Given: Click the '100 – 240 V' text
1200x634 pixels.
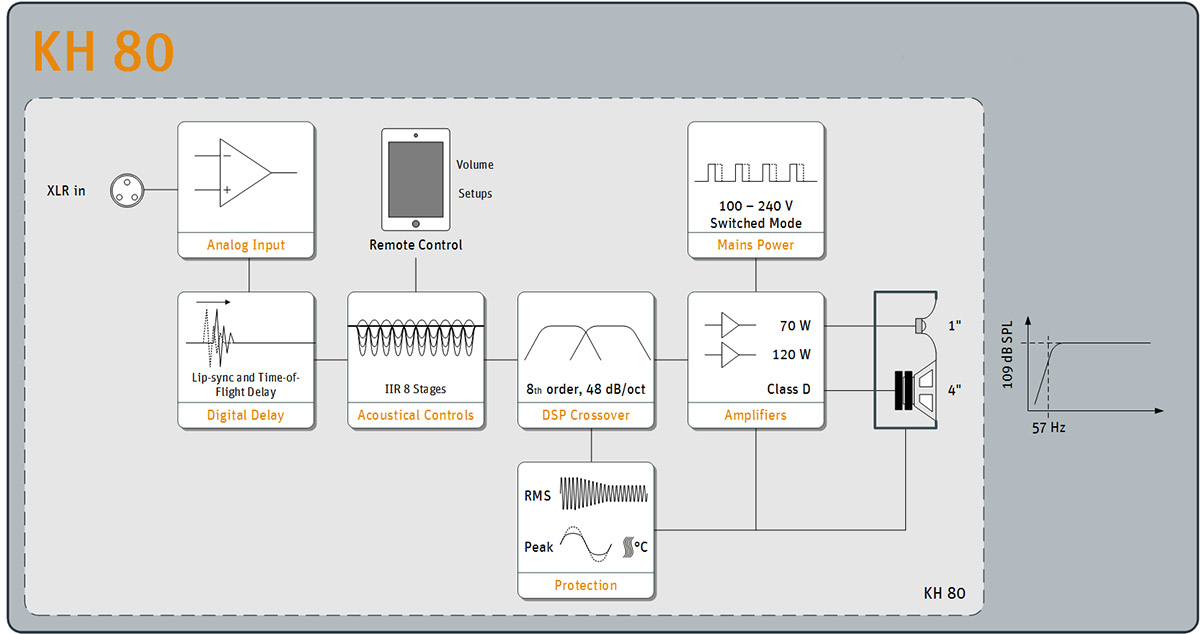Looking at the screenshot, I should click(x=756, y=204).
